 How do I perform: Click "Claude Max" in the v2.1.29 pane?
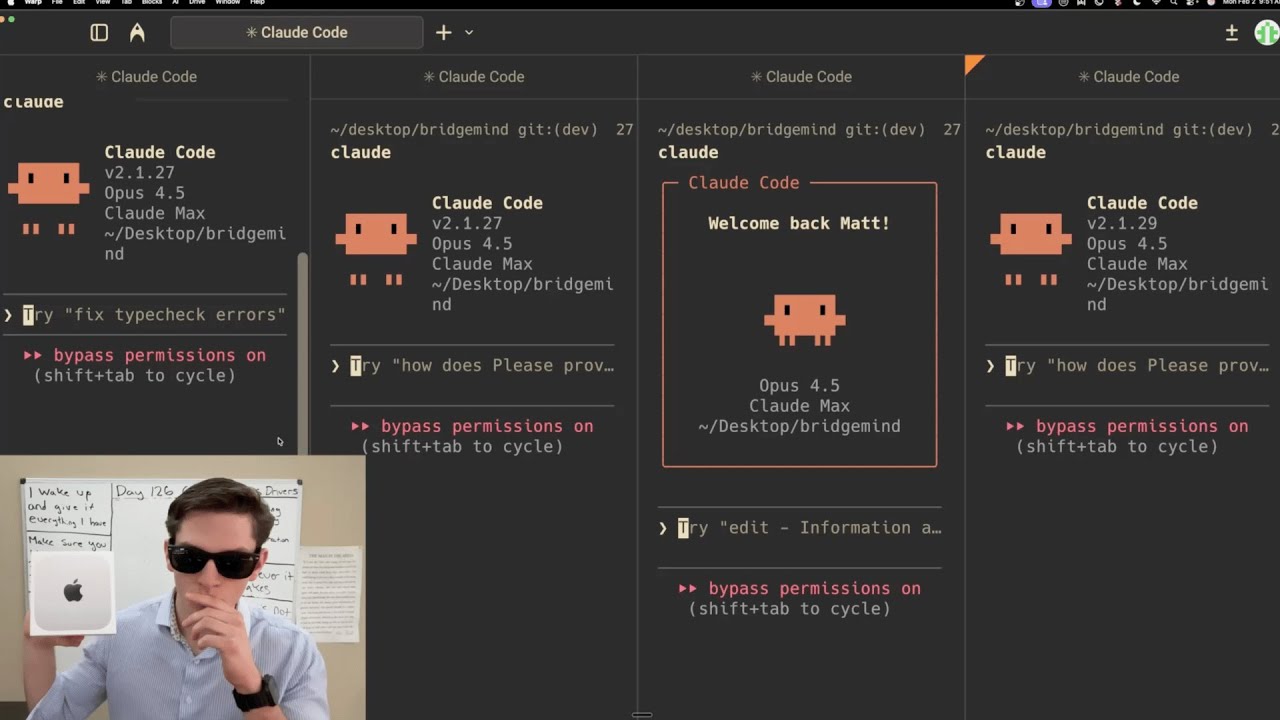(1137, 264)
